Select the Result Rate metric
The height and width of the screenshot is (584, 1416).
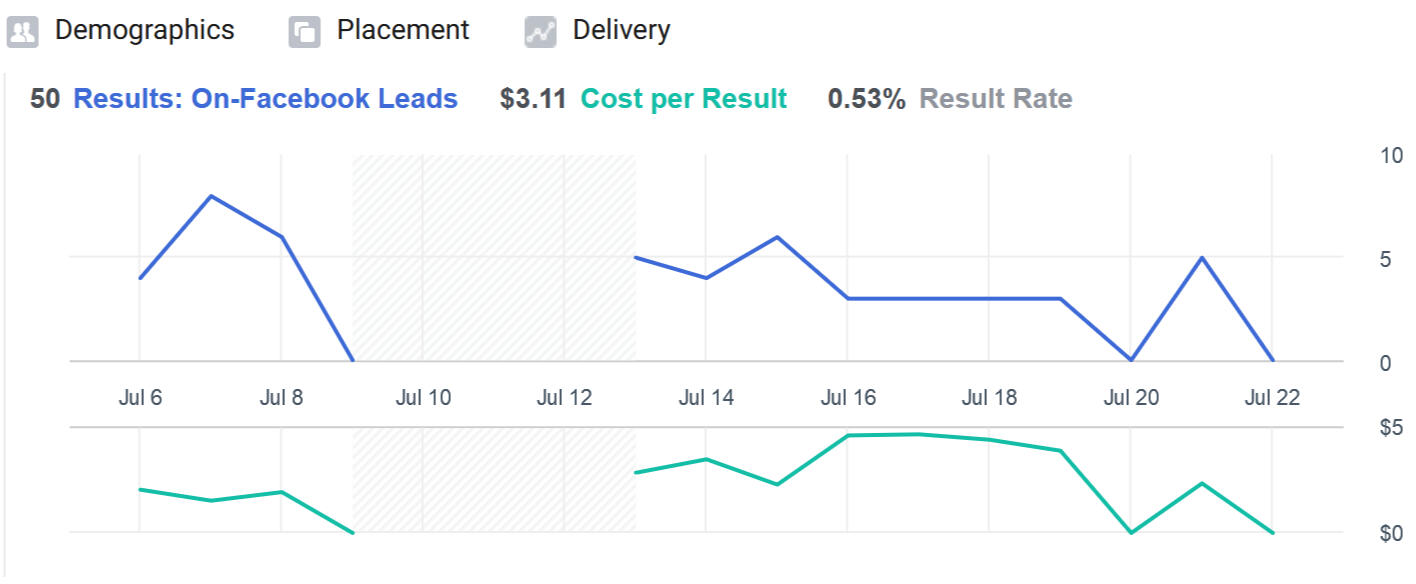995,99
